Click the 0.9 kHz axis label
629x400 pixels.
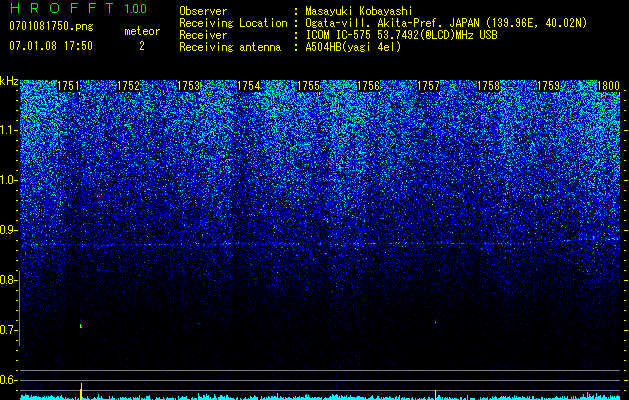[x=9, y=230]
